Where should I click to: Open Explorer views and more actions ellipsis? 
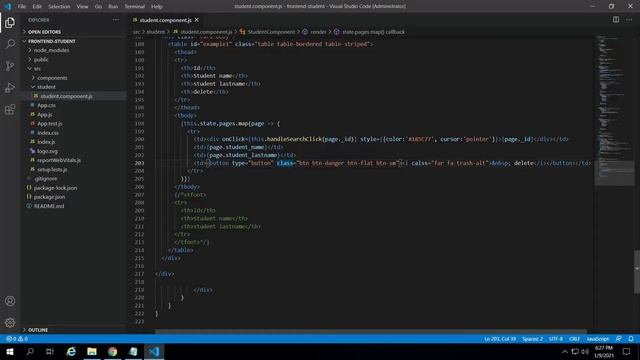pyautogui.click(x=116, y=20)
